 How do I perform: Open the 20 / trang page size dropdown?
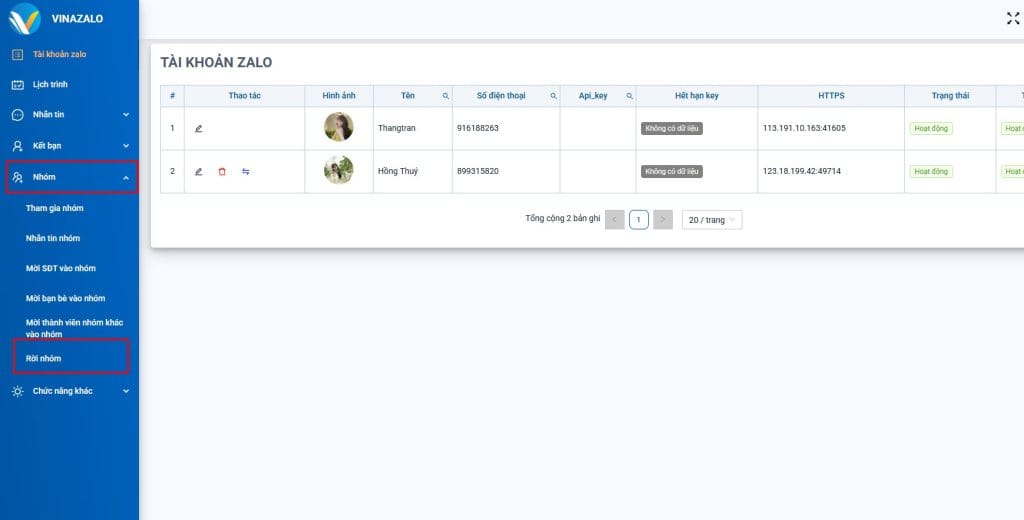pyautogui.click(x=712, y=219)
